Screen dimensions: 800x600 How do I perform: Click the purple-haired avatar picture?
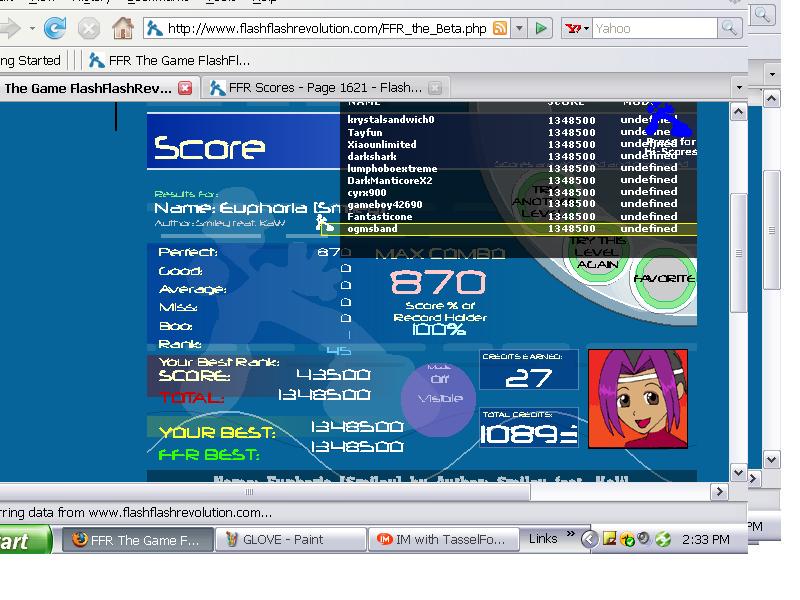pyautogui.click(x=638, y=399)
